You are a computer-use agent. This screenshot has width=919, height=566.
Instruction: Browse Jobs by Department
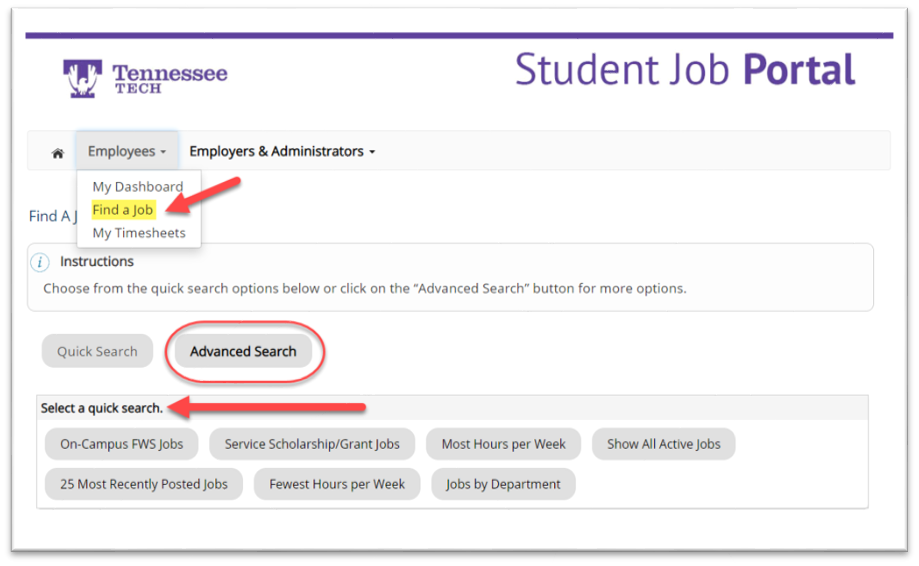503,484
